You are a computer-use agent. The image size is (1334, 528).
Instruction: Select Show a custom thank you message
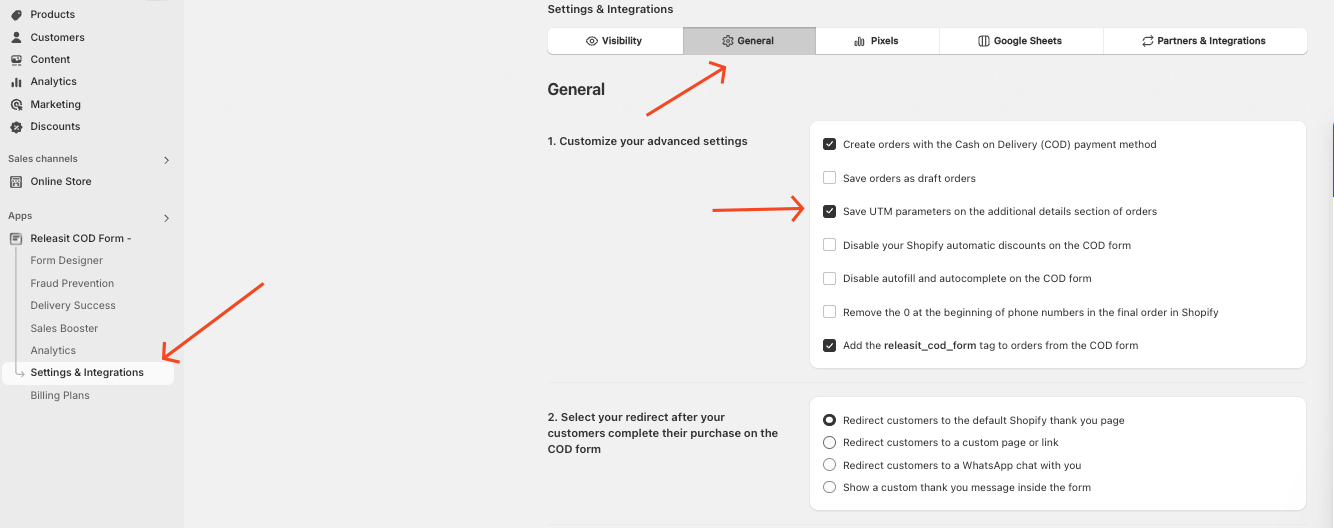829,487
